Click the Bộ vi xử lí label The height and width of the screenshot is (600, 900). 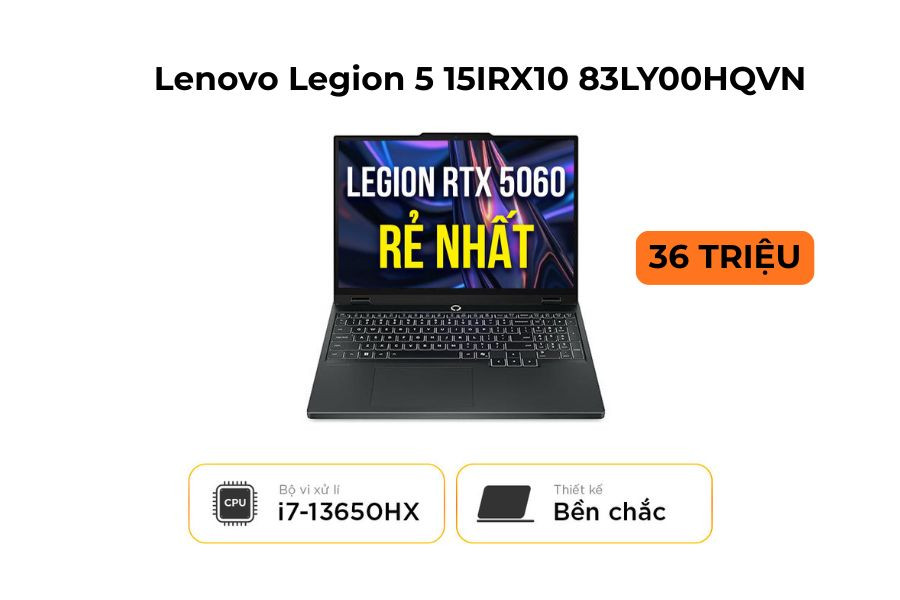tap(309, 489)
